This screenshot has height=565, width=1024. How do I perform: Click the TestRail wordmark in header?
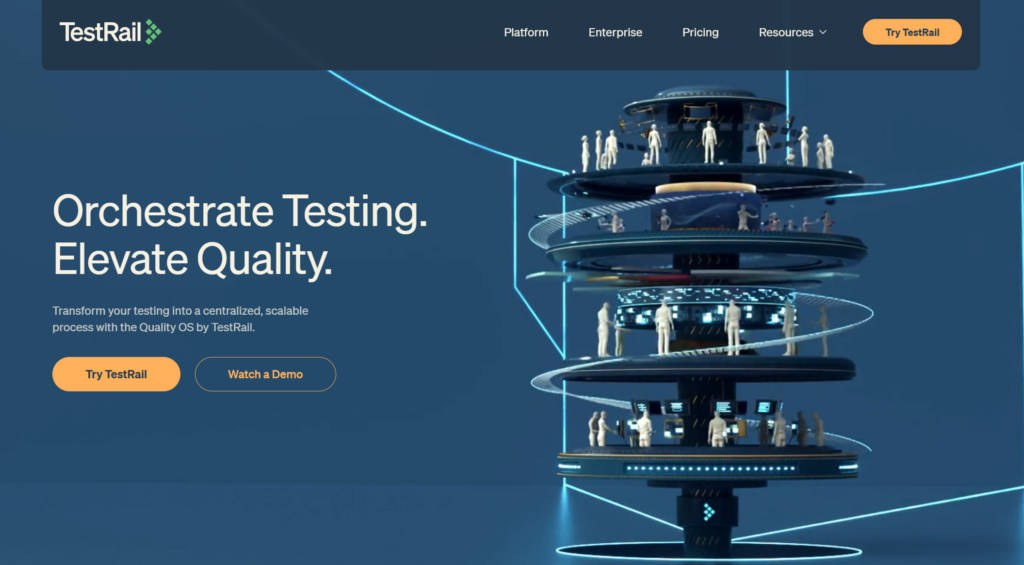(100, 32)
